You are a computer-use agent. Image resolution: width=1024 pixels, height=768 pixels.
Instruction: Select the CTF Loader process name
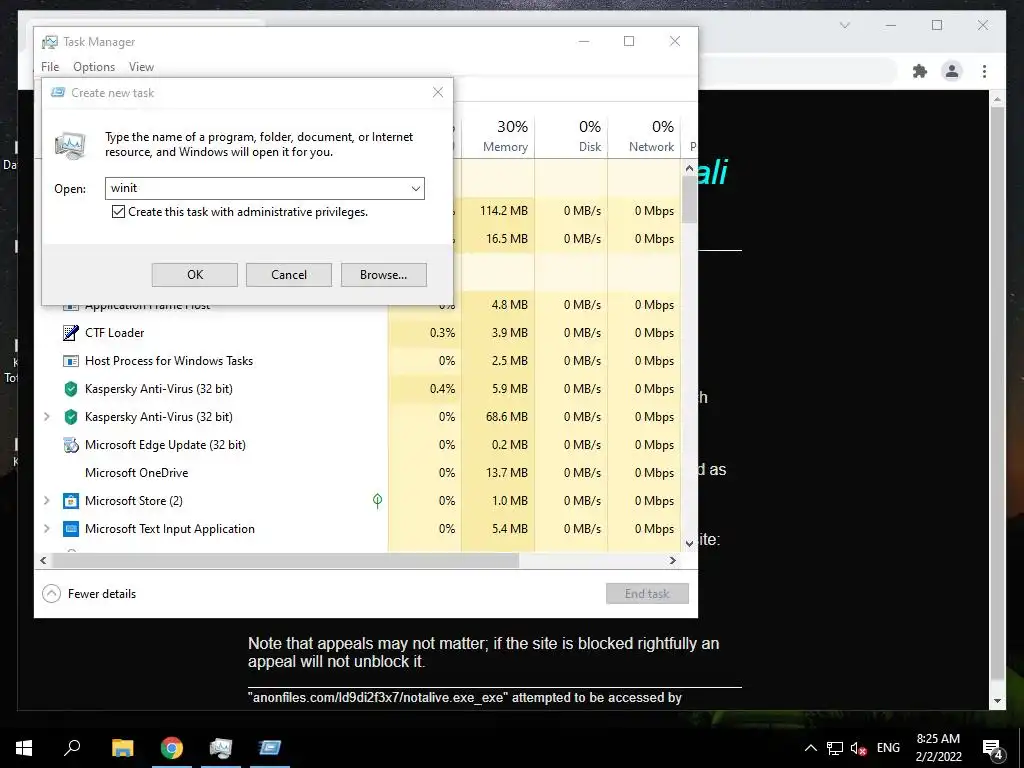114,333
